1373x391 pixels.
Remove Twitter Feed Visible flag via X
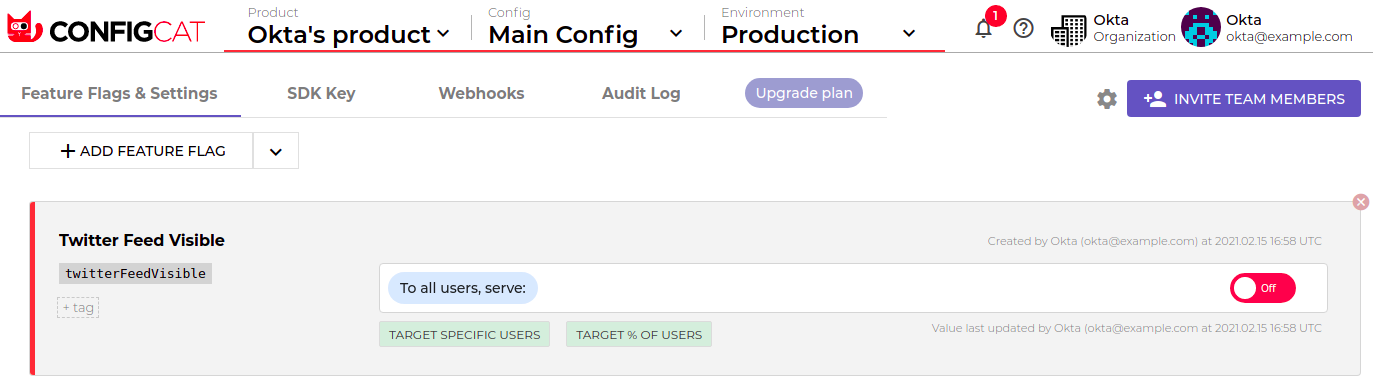[1360, 202]
